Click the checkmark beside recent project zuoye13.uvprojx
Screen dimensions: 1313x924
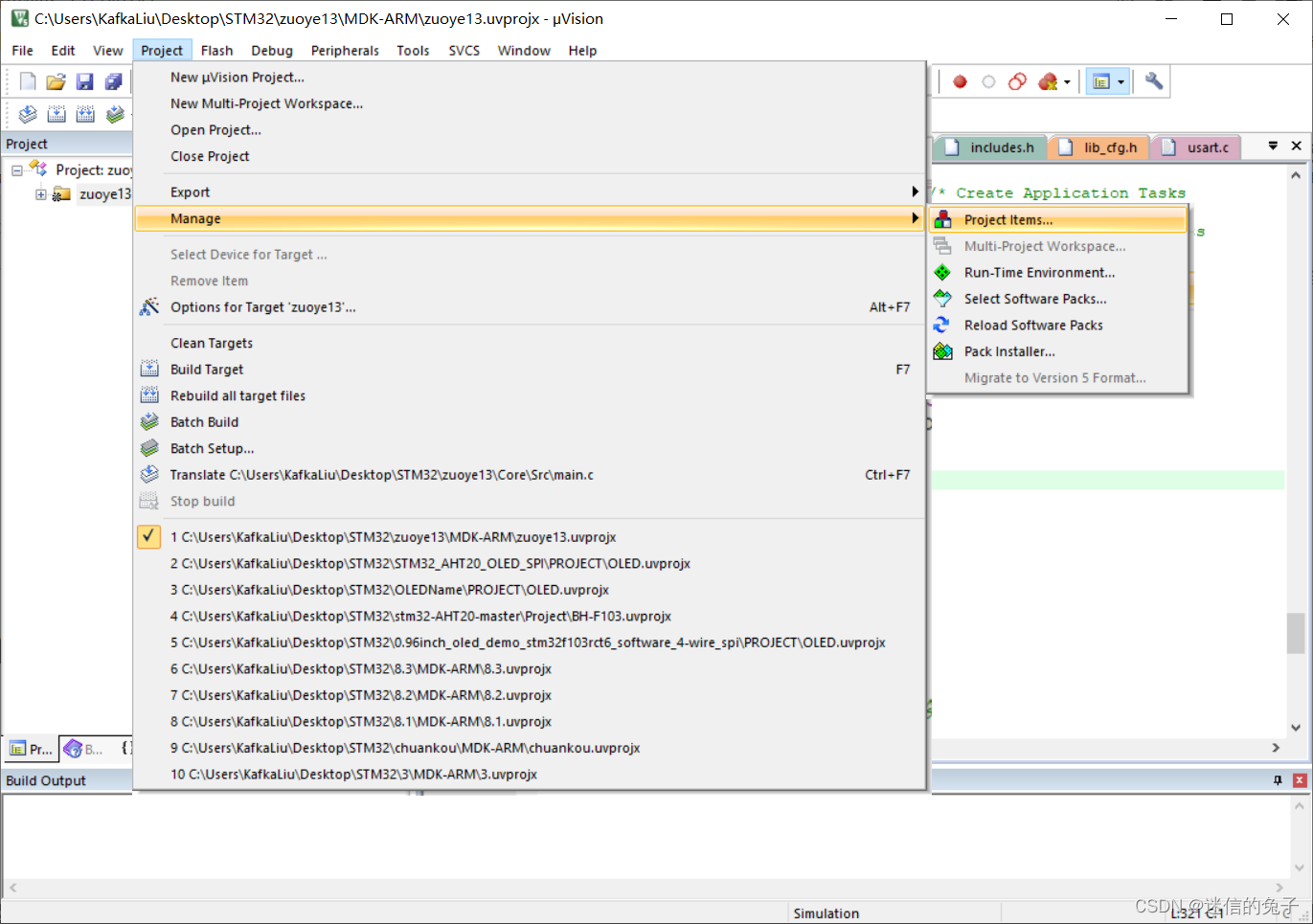[x=148, y=536]
